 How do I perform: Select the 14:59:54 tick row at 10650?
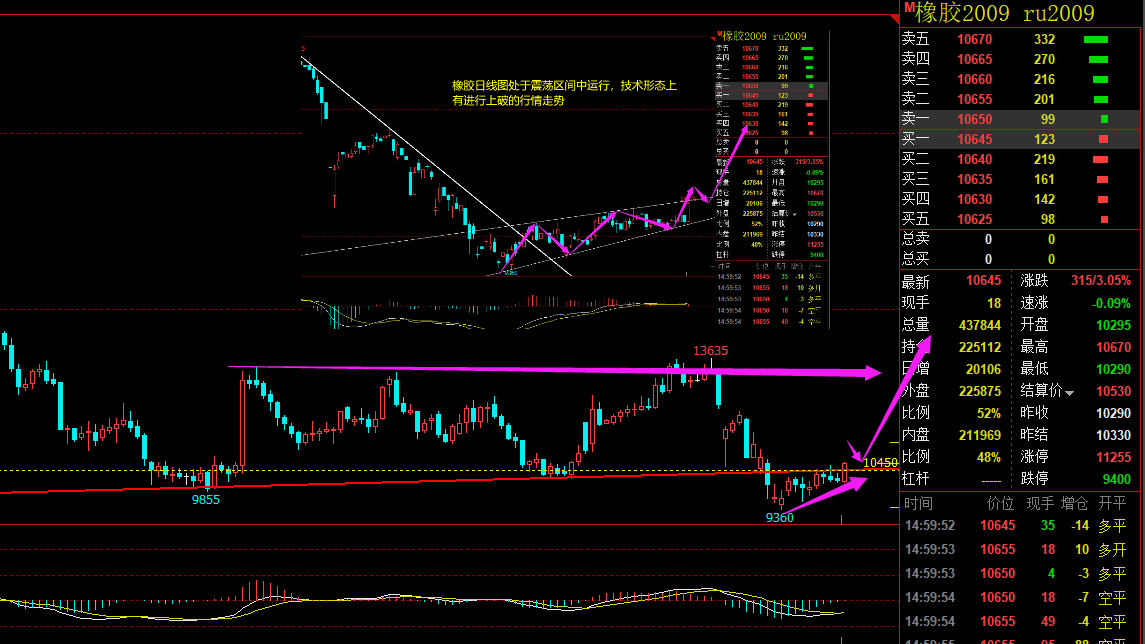(x=1020, y=598)
